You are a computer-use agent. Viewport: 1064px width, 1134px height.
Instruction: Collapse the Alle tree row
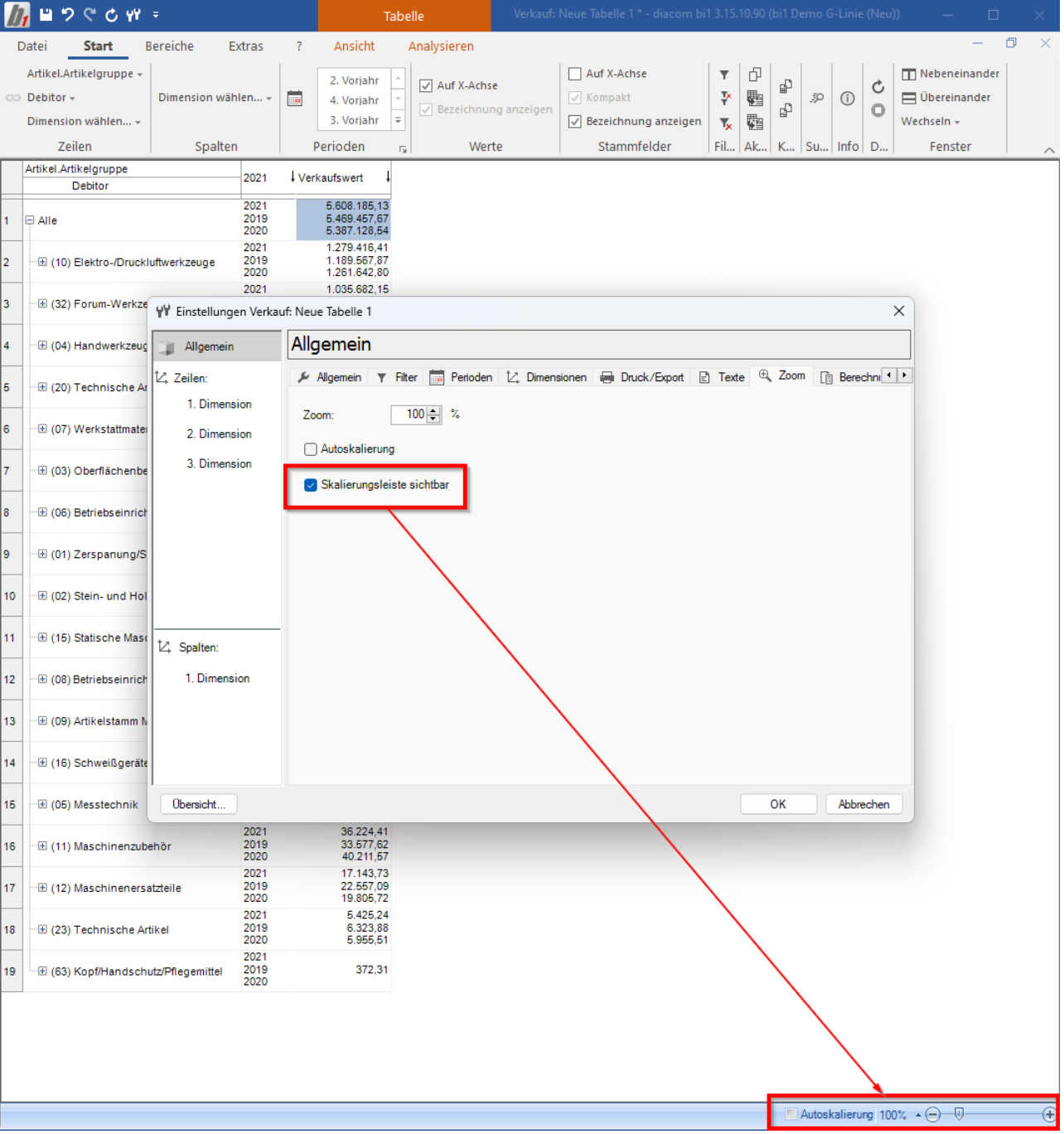[x=30, y=221]
